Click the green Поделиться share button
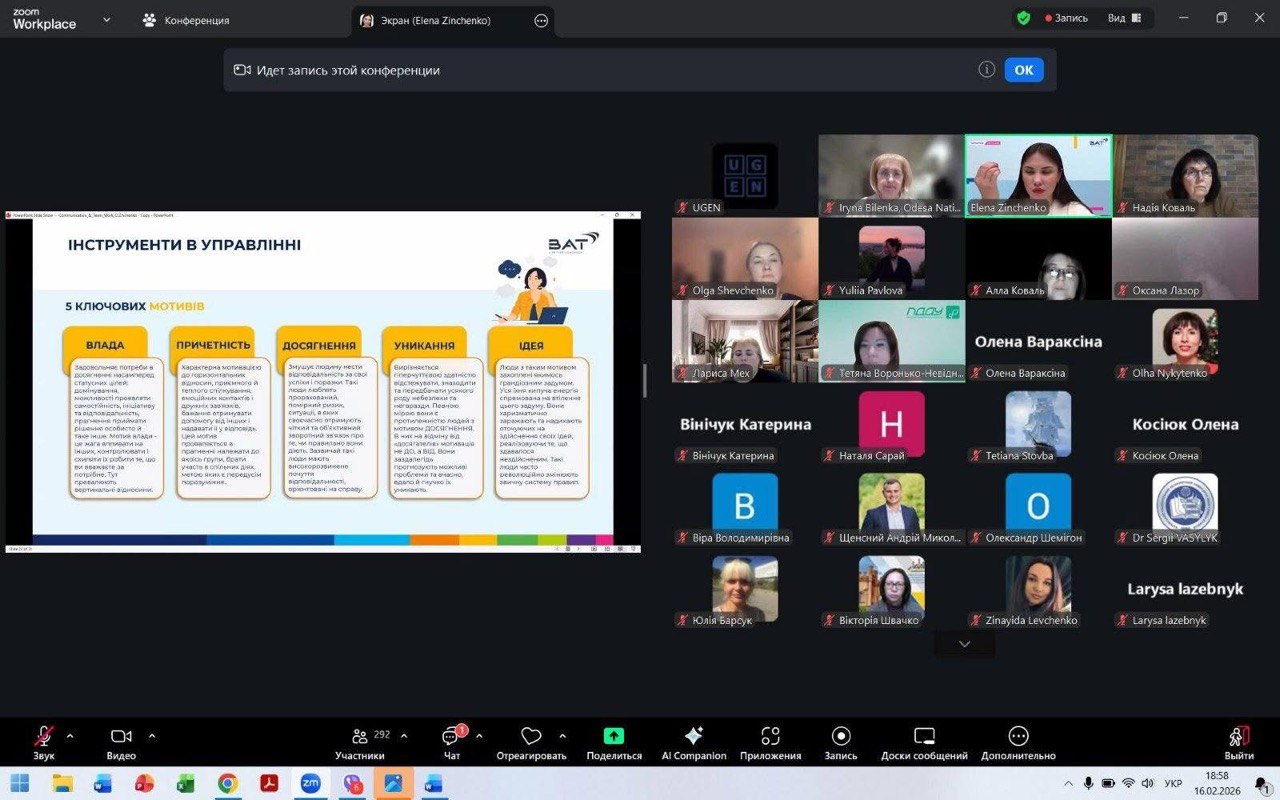This screenshot has width=1280, height=800. pyautogui.click(x=614, y=741)
